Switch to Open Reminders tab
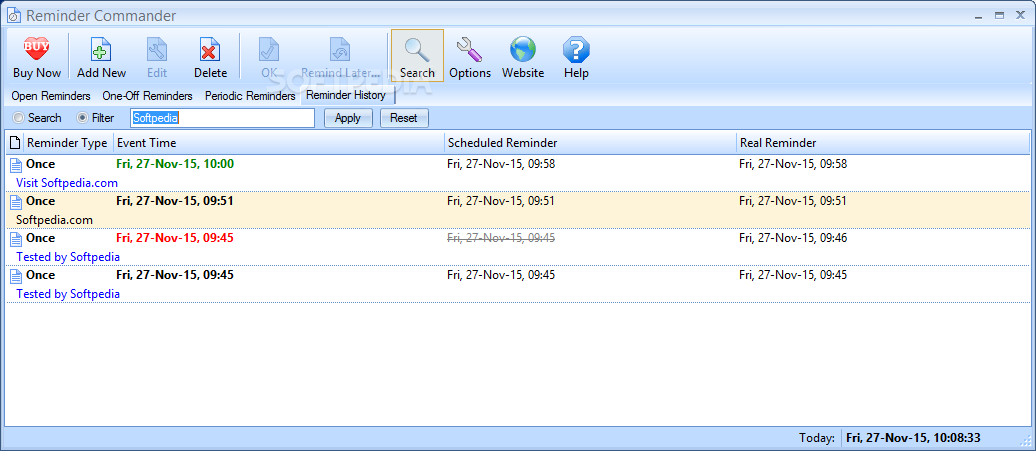This screenshot has height=451, width=1036. click(51, 96)
